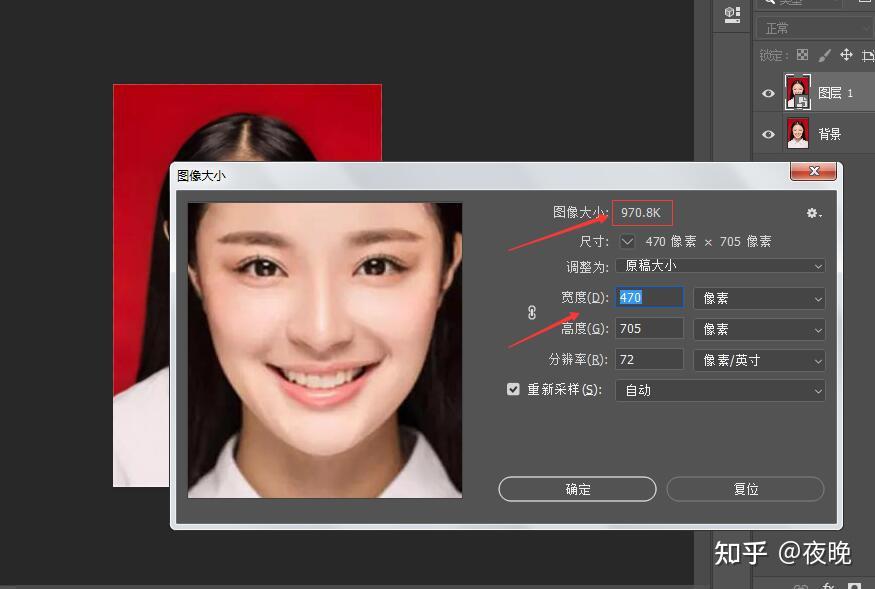Open the 调整为 原稿大小 dropdown
875x589 pixels.
[x=720, y=266]
